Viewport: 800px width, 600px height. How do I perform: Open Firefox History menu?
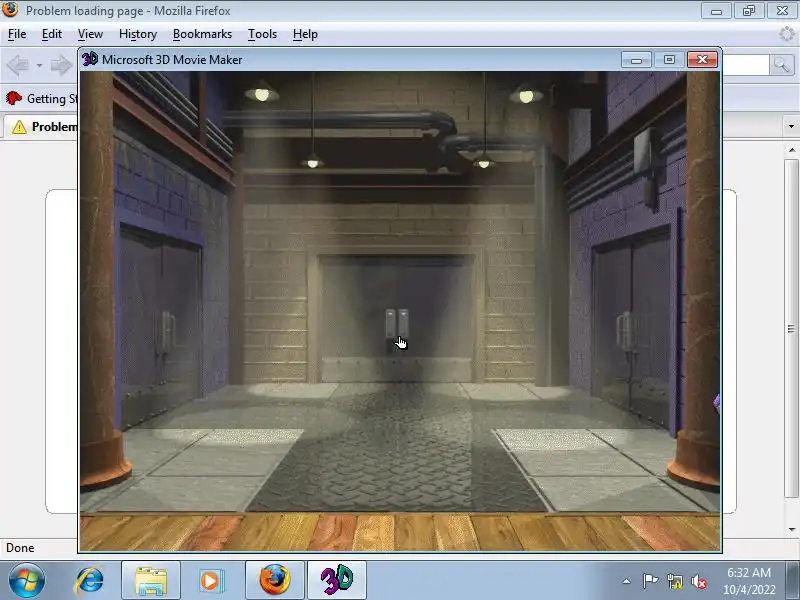point(138,34)
